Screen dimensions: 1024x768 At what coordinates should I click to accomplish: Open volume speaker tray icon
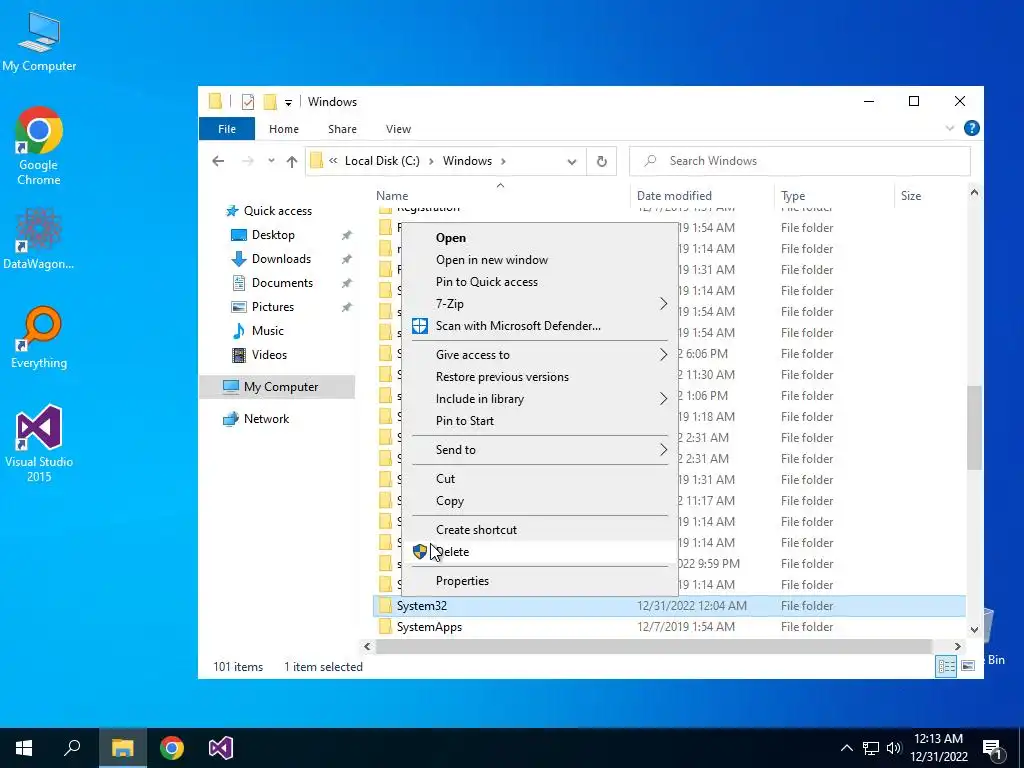tap(894, 748)
